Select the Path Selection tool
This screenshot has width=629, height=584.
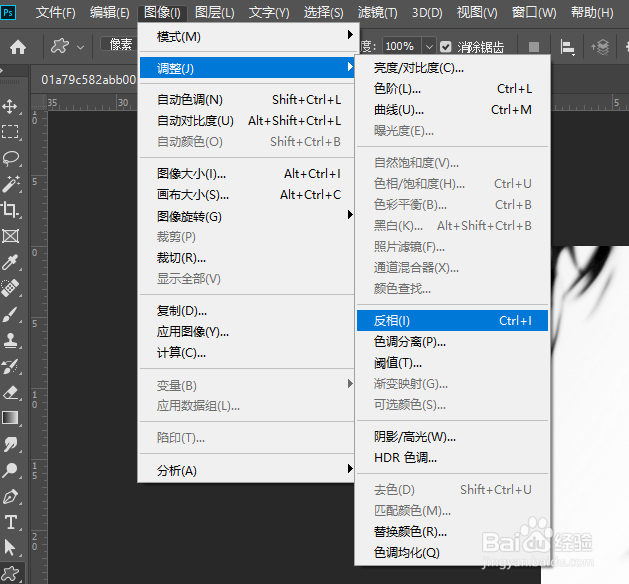(10, 547)
